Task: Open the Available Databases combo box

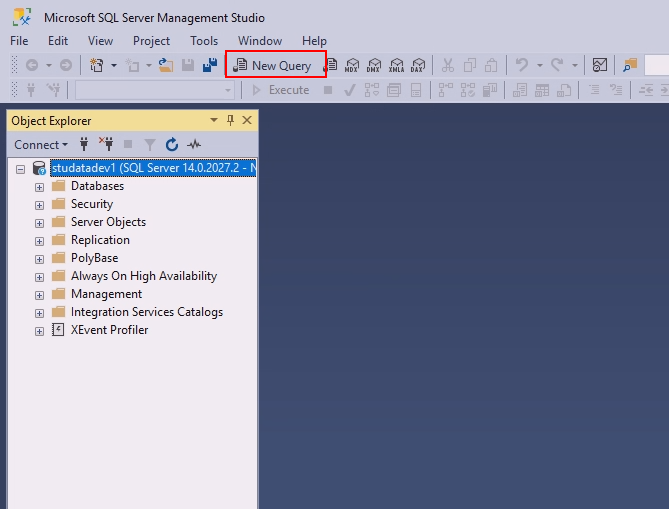Action: pos(154,90)
